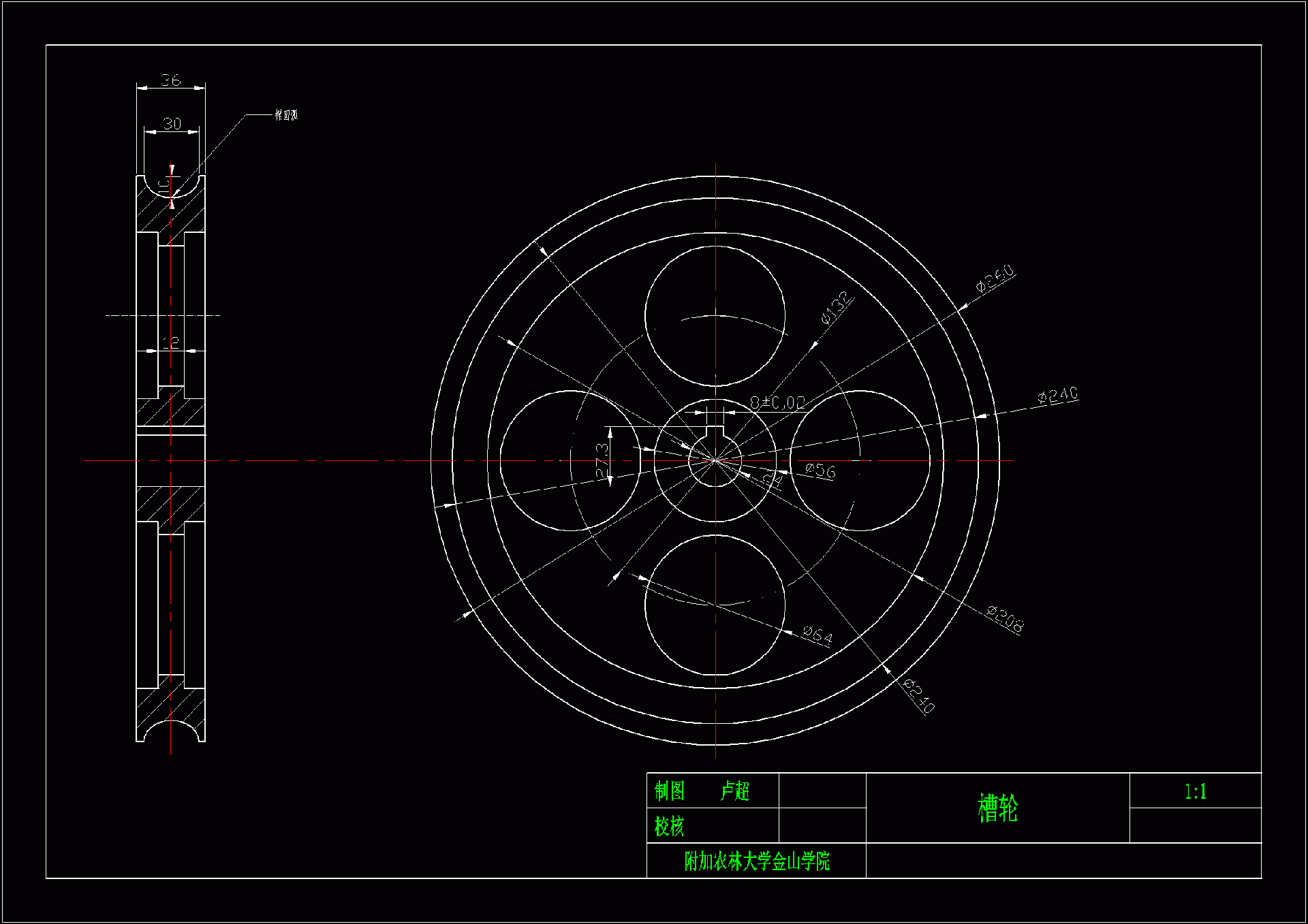The image size is (1308, 924).
Task: Select the green school name text
Action: click(x=757, y=861)
